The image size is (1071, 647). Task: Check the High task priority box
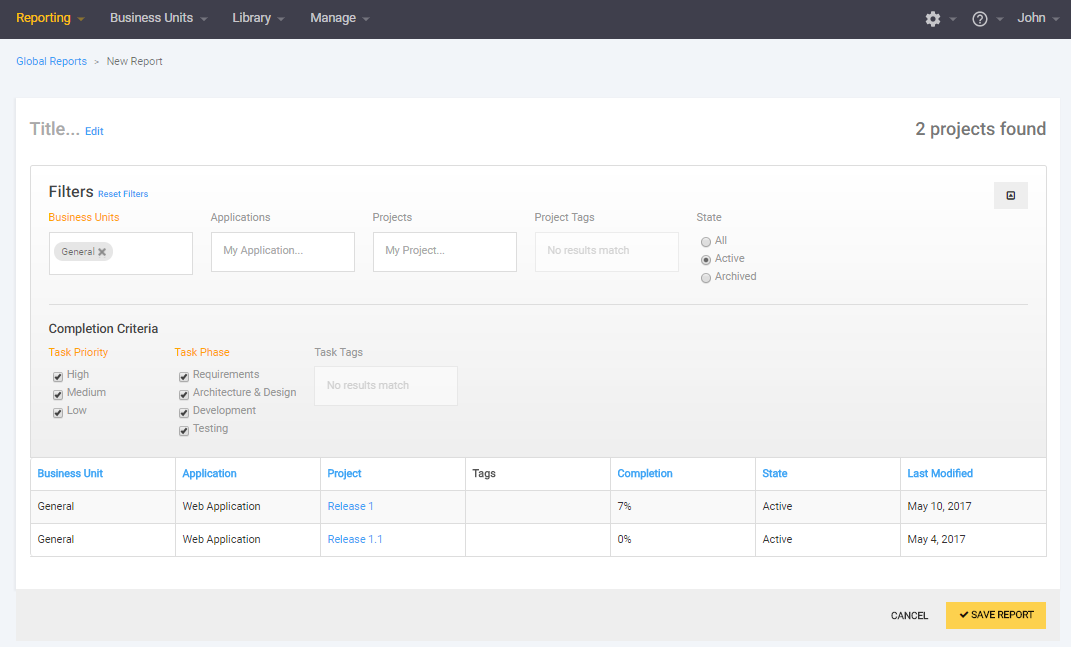pyautogui.click(x=58, y=376)
